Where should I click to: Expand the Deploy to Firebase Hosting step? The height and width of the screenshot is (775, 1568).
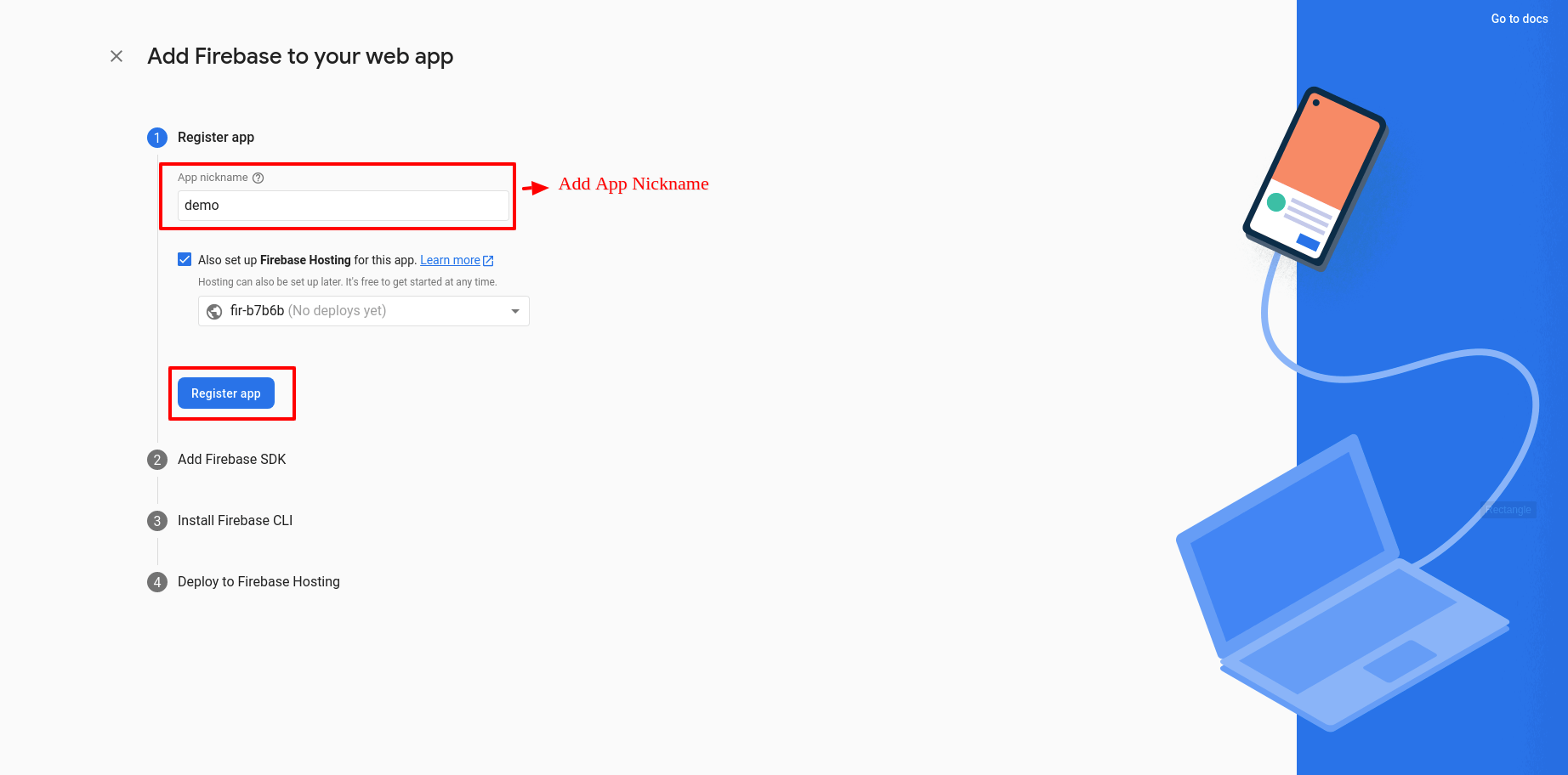[x=258, y=582]
